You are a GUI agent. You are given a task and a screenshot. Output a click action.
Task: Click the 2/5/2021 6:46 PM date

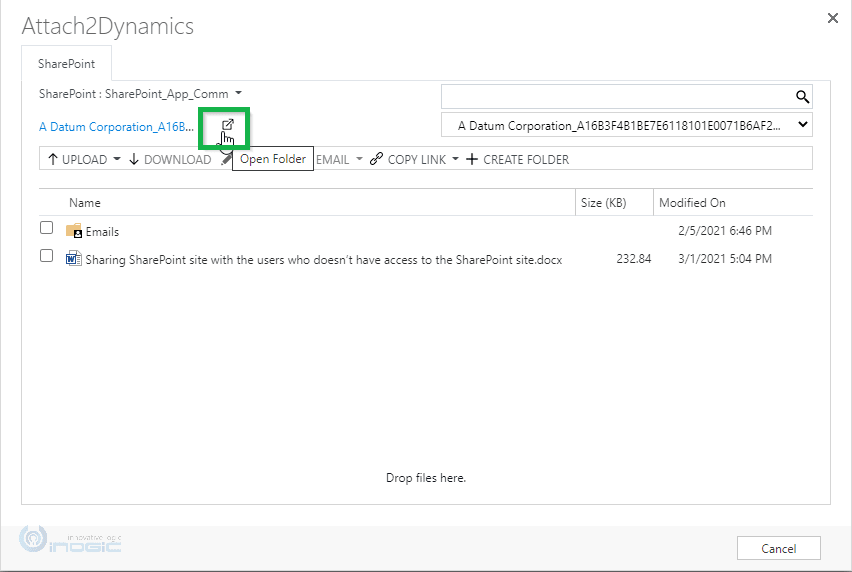[x=725, y=230]
